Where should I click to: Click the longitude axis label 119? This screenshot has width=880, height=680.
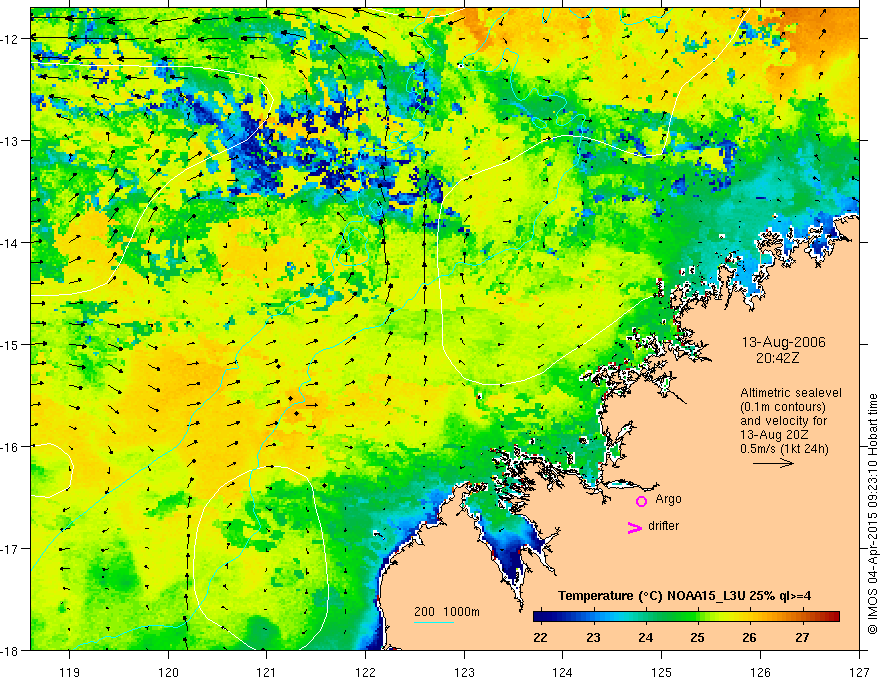[70, 672]
